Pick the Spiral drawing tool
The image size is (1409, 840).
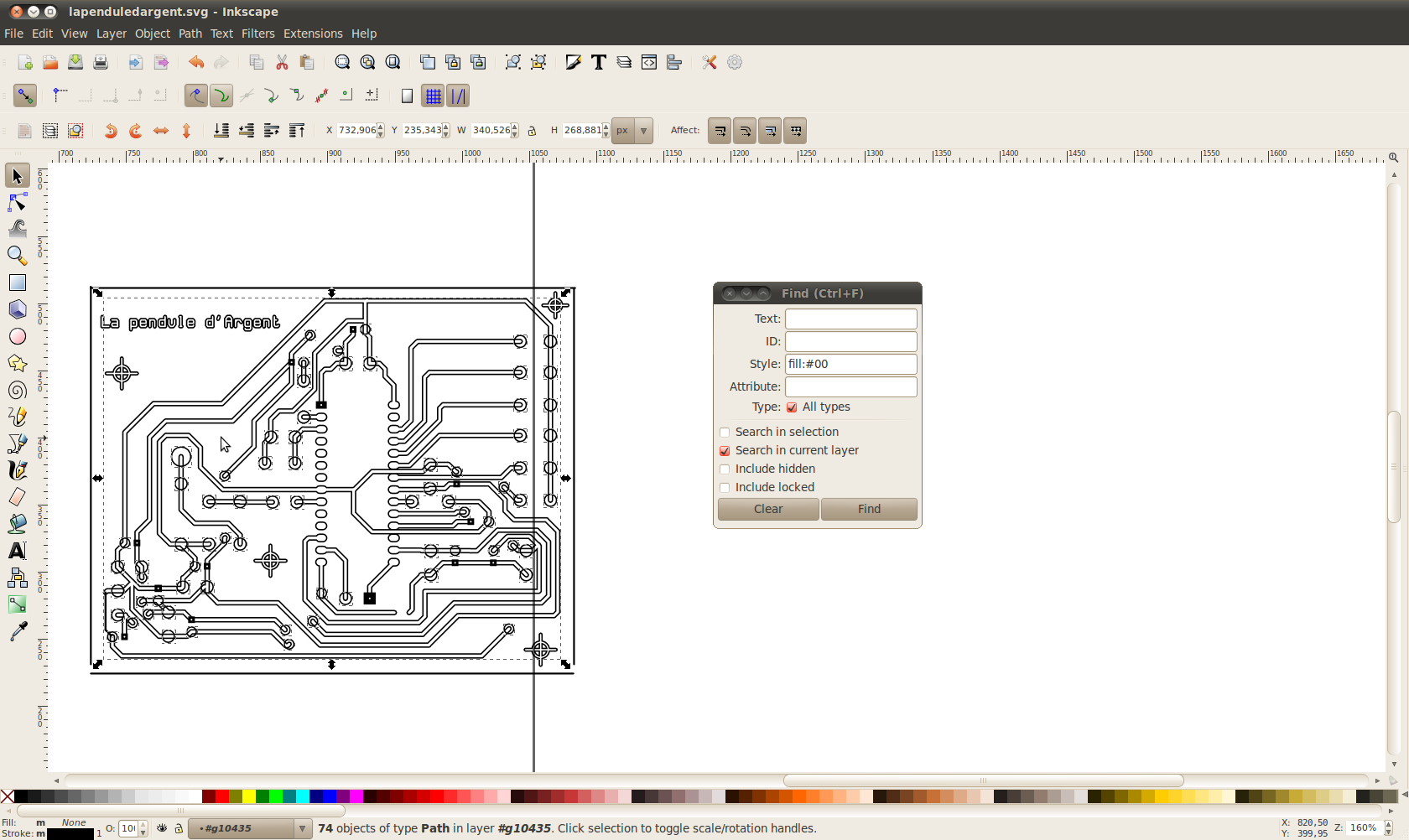[x=17, y=390]
